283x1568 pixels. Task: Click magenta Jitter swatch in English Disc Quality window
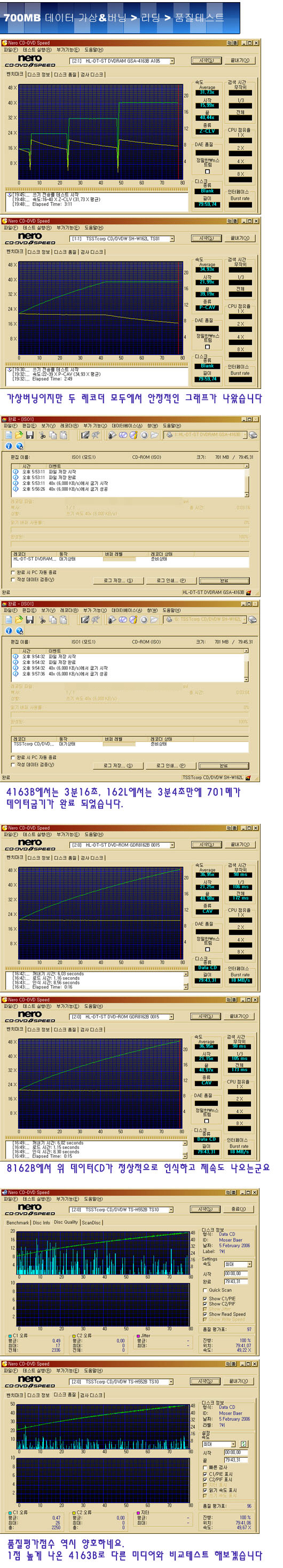coord(138,1335)
